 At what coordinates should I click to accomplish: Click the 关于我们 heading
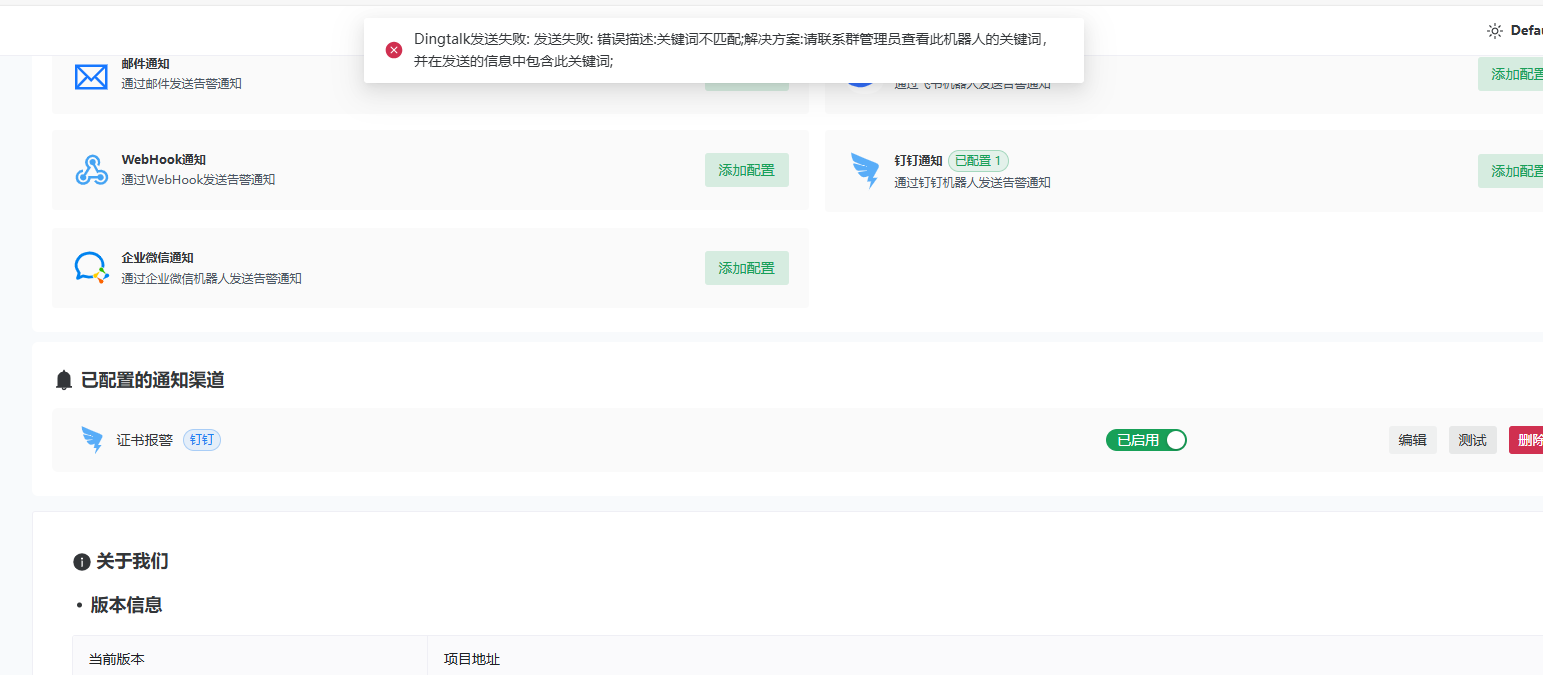click(x=132, y=562)
